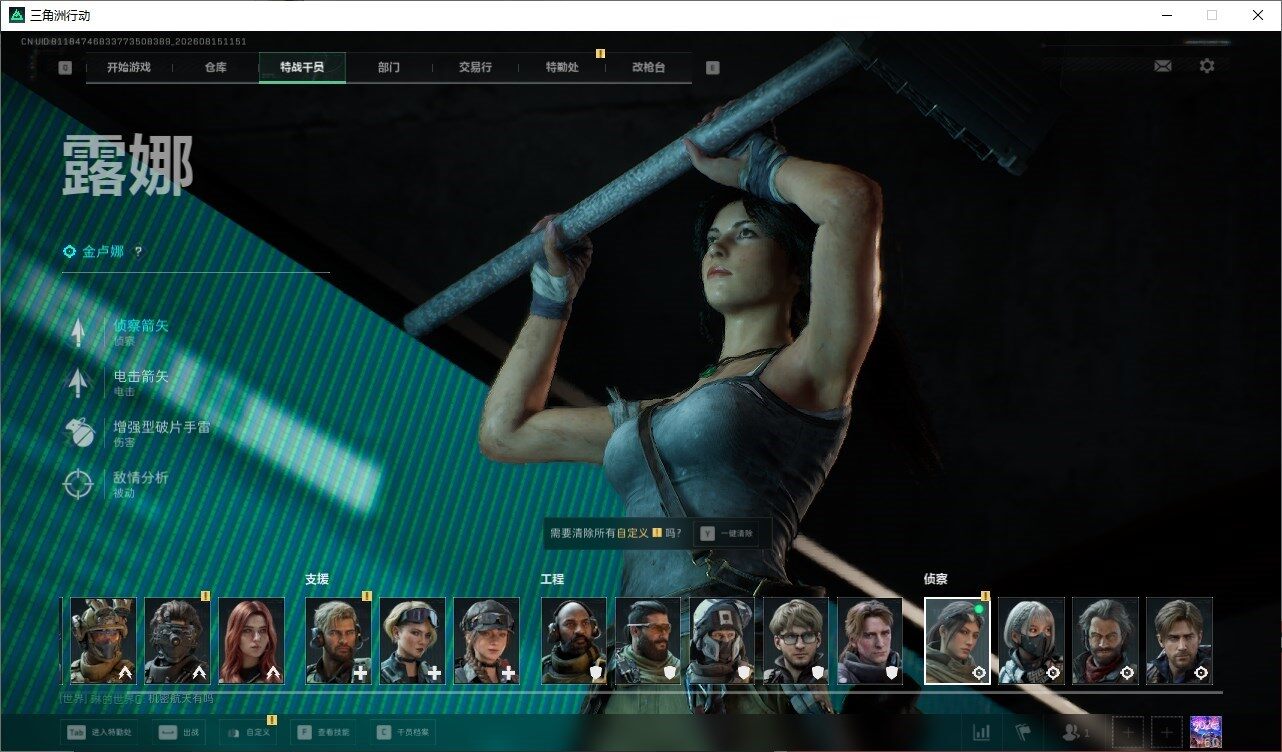Click the E key hint after 改枪台
Screen dimensions: 1282x752
712,68
